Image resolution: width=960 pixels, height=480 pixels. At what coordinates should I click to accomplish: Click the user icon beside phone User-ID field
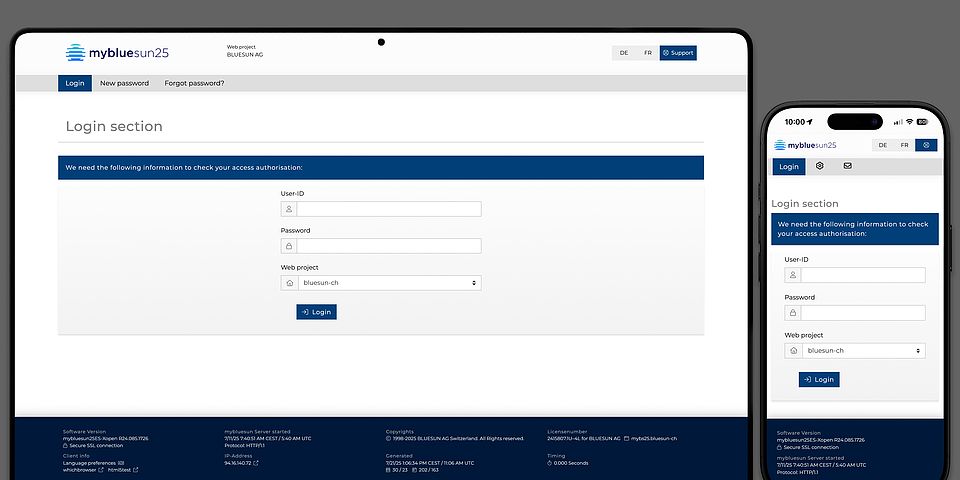[x=793, y=275]
